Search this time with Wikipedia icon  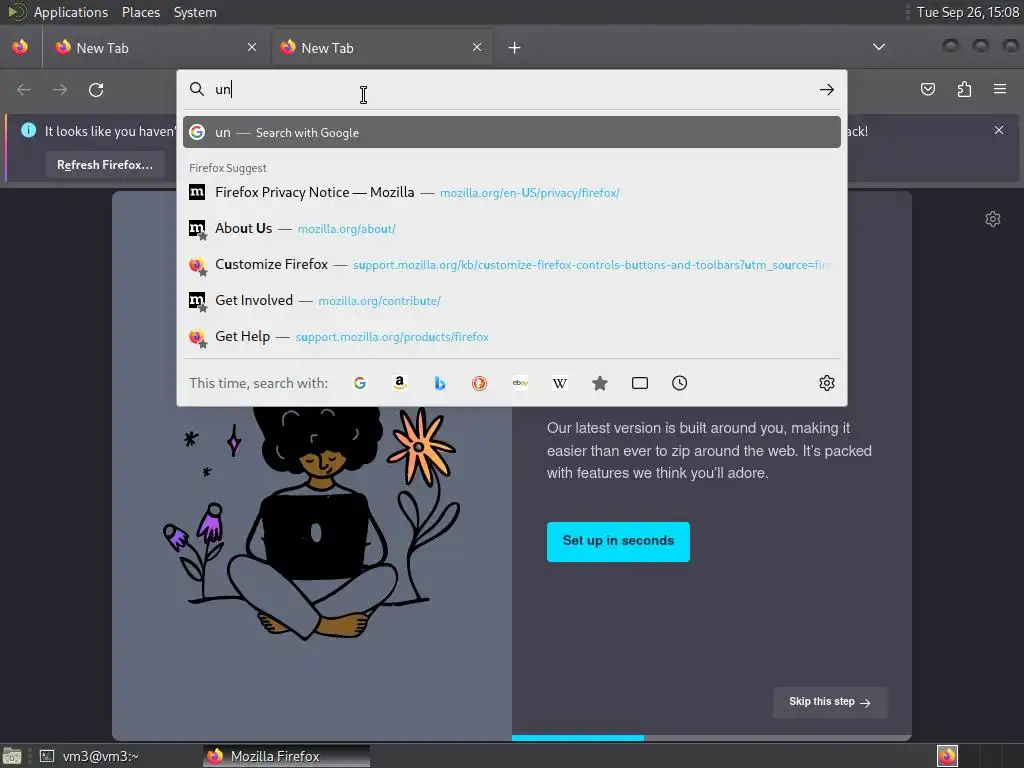click(560, 383)
